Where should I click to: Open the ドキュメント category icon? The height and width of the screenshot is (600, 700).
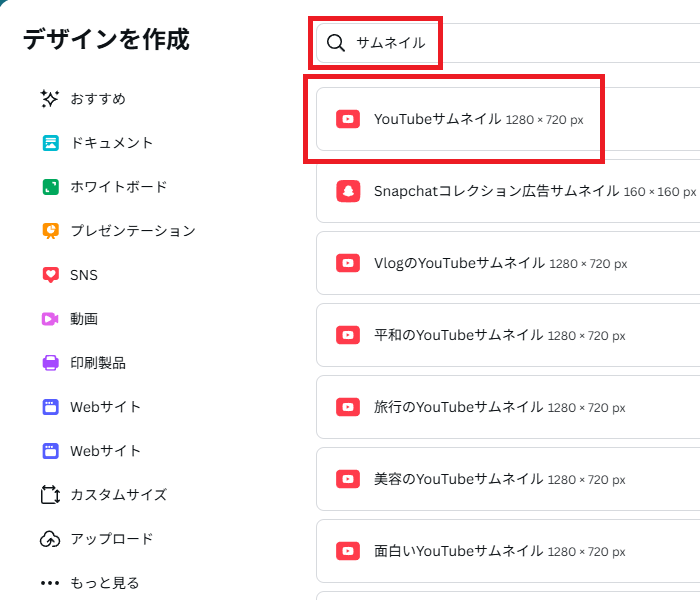[50, 143]
